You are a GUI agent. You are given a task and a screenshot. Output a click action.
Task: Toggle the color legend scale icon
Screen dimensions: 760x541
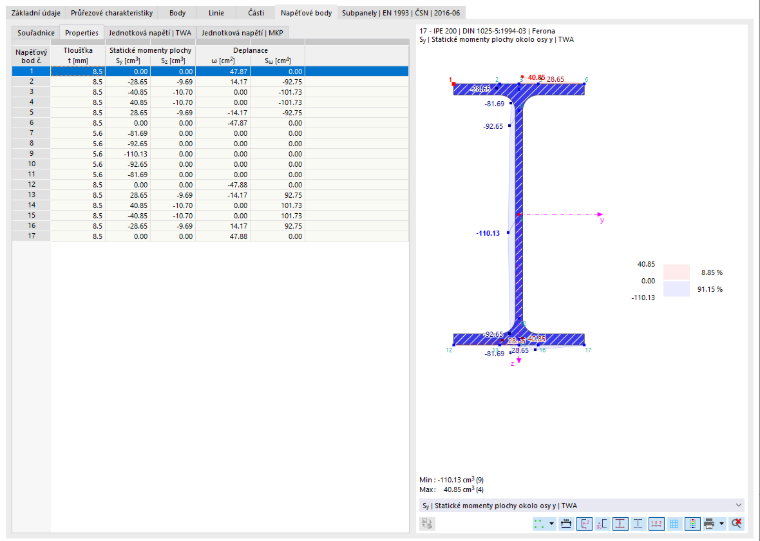(x=692, y=524)
